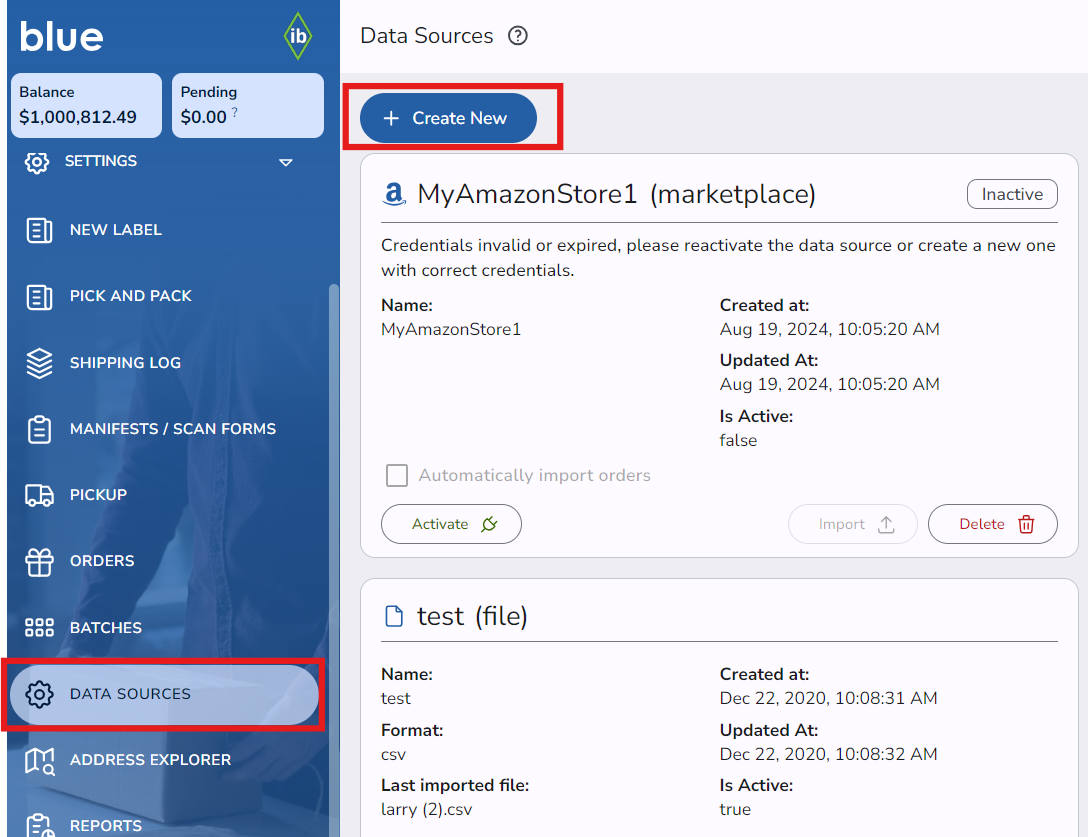Click the sidebar vertical scrollbar
The width and height of the screenshot is (1088, 837).
(334, 500)
